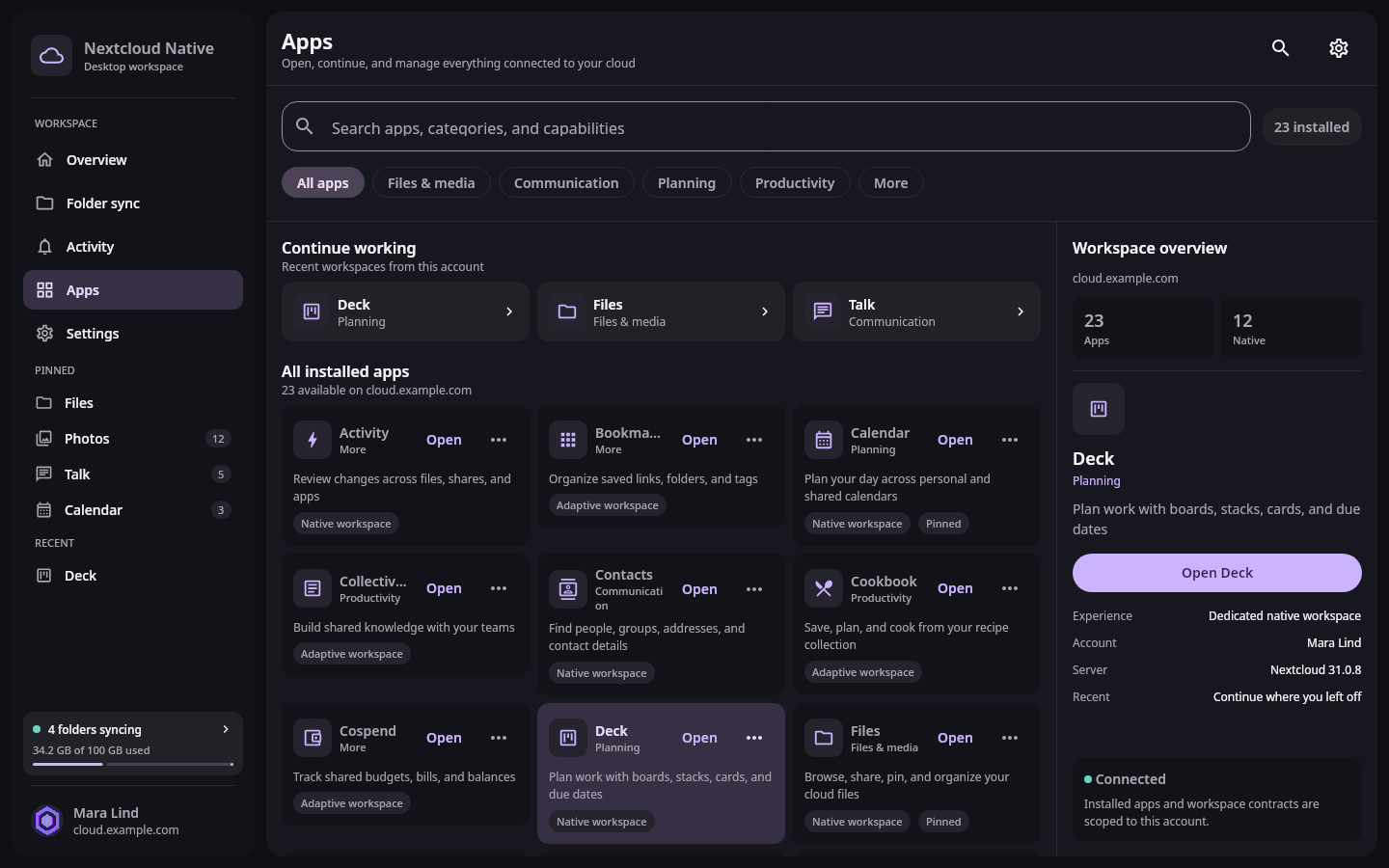Viewport: 1389px width, 868px height.
Task: Open Settings in the sidebar
Action: (x=133, y=334)
